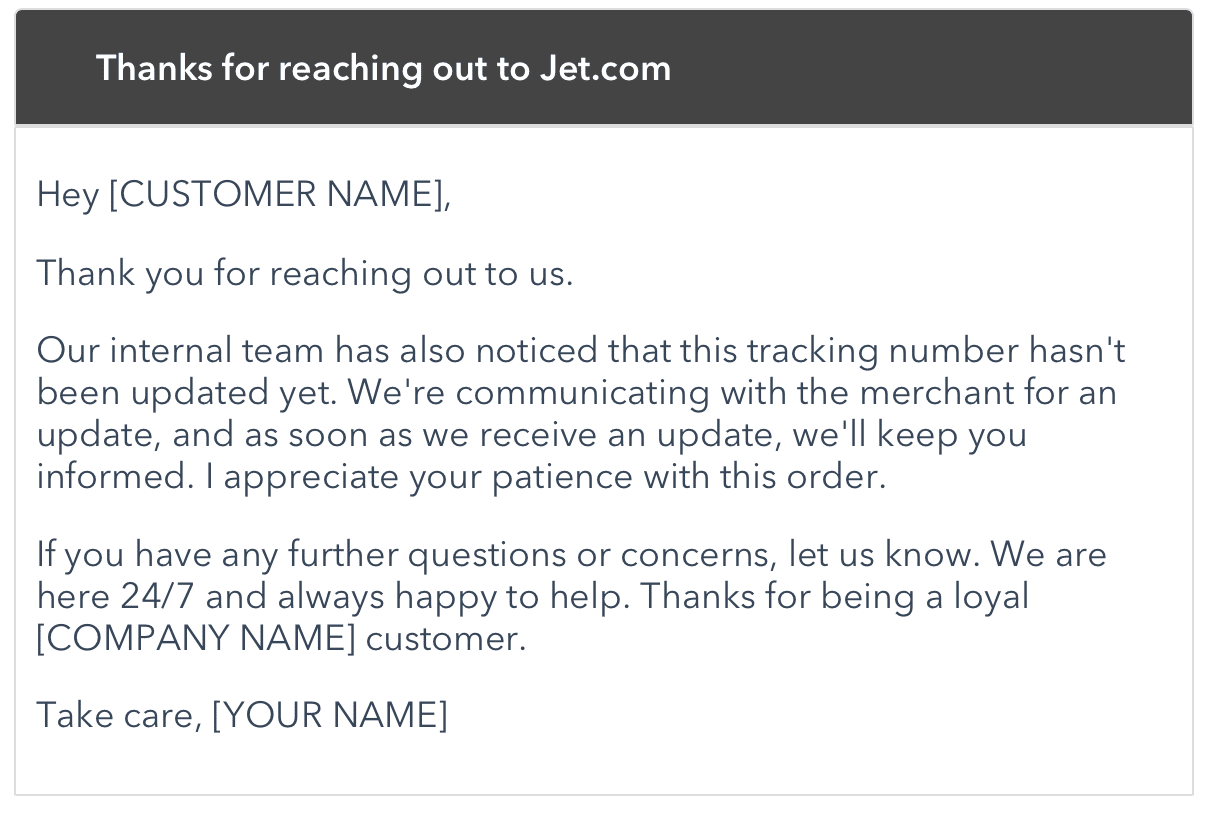
Task: Click the word 'customer.' ending the paragraph
Action: 446,638
